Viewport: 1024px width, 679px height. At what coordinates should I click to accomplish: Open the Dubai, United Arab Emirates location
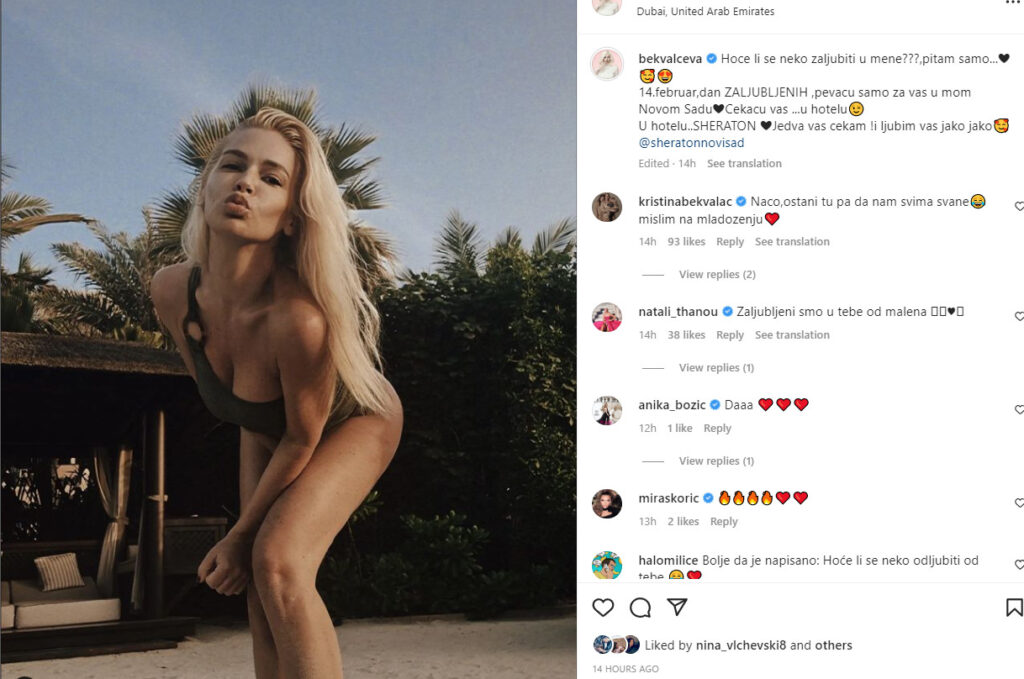[705, 11]
